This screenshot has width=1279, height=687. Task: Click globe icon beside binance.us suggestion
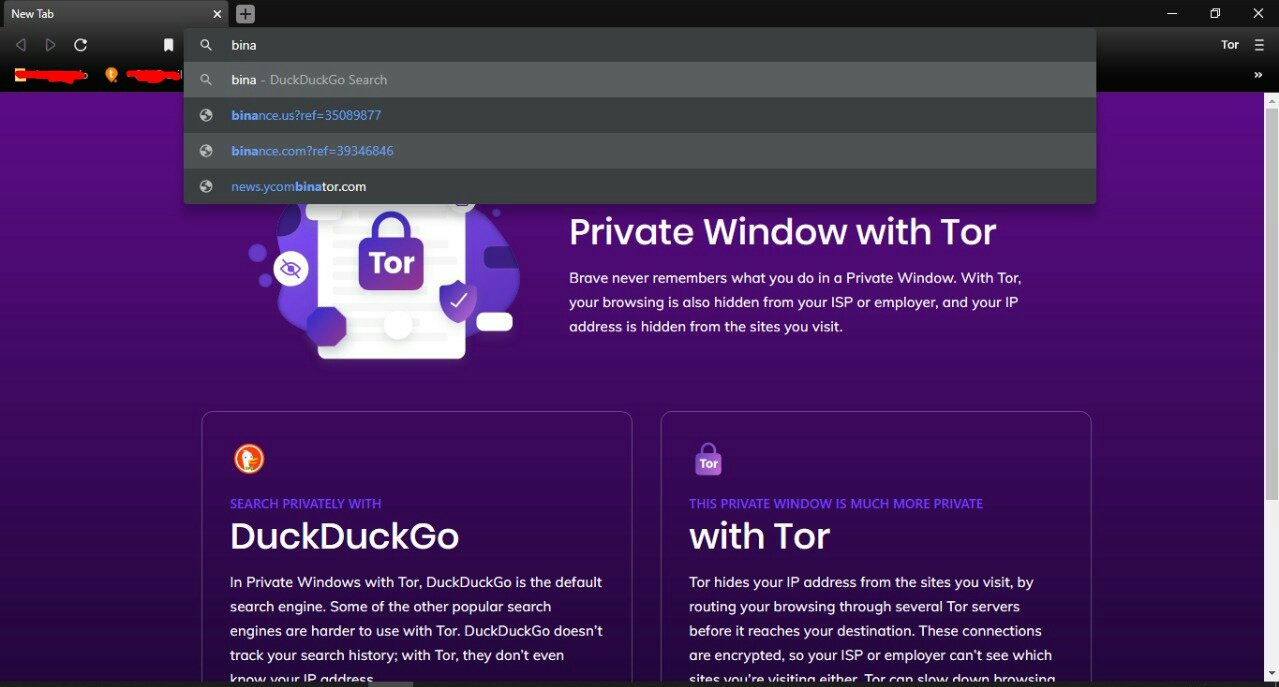(206, 115)
